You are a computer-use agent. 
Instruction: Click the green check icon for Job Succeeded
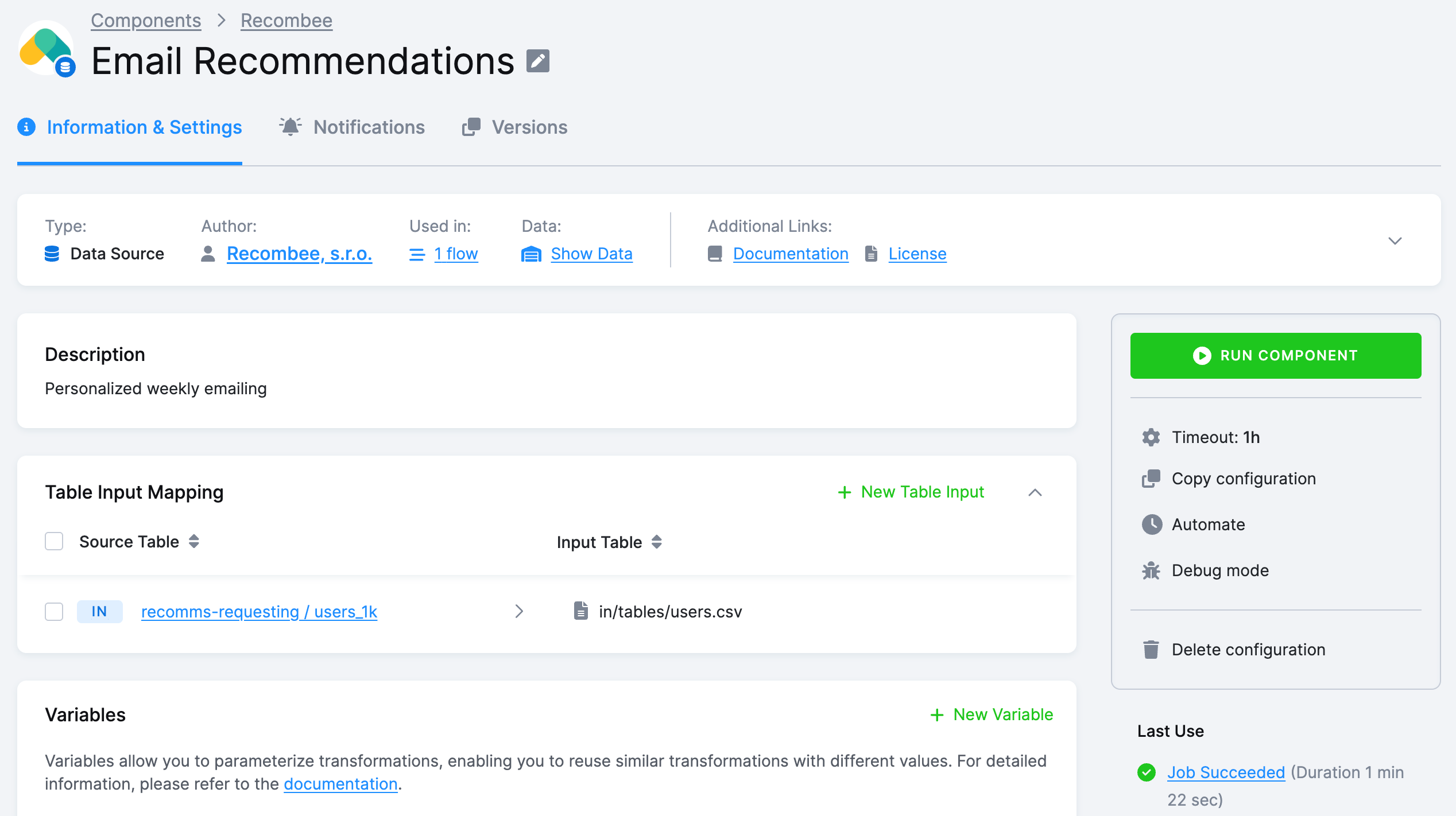click(1147, 772)
